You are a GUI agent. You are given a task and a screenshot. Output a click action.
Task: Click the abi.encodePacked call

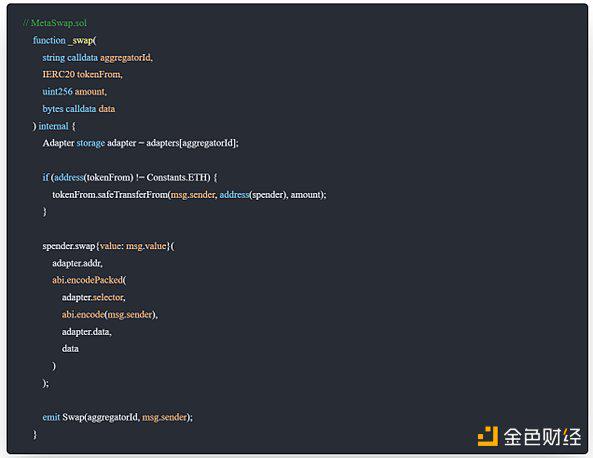click(x=89, y=280)
